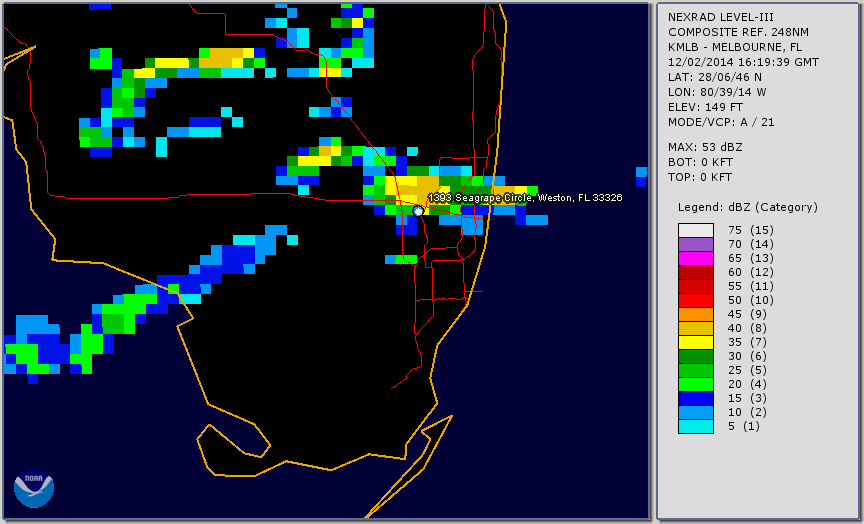Click the LON: 80/39/14 W value
864x524 pixels.
(717, 92)
